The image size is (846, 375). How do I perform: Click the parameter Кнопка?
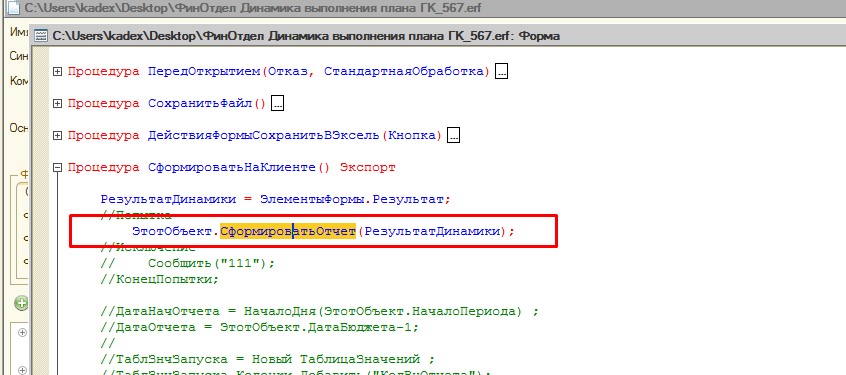[412, 136]
